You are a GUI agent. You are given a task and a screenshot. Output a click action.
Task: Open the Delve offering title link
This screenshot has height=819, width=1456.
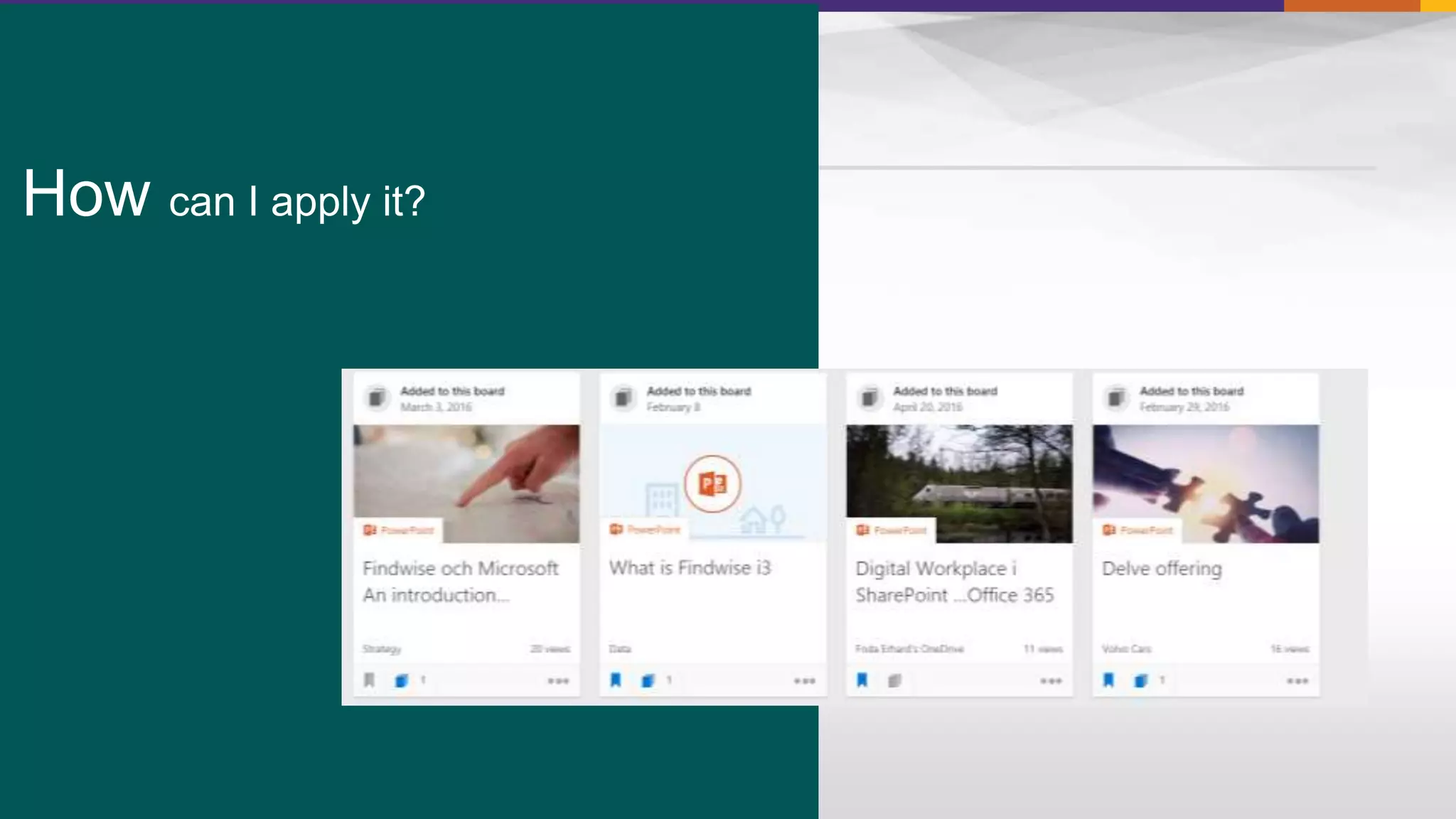[1162, 569]
